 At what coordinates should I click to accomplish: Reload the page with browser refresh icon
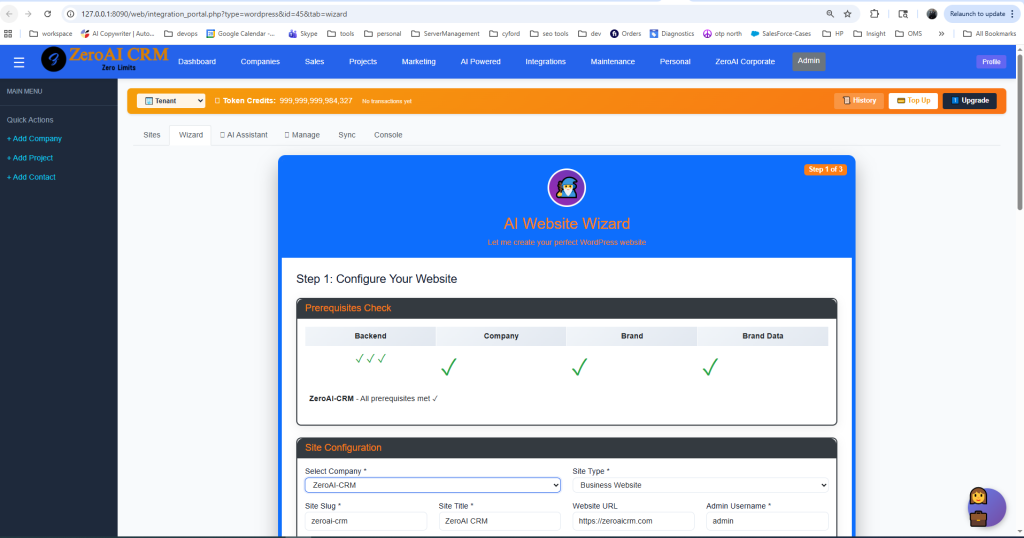pyautogui.click(x=47, y=14)
